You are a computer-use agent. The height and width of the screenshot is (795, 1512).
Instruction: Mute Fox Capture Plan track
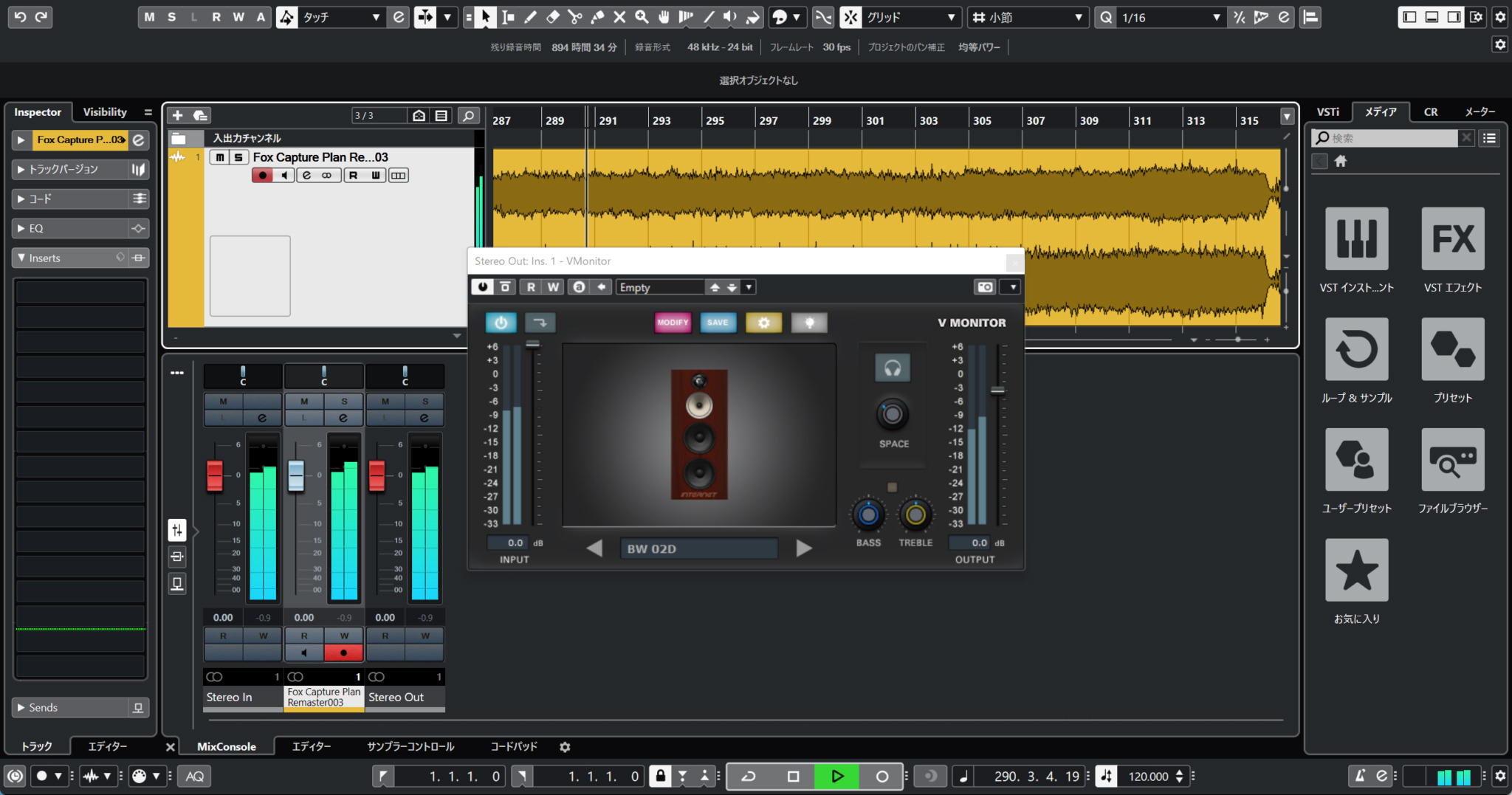(x=220, y=157)
